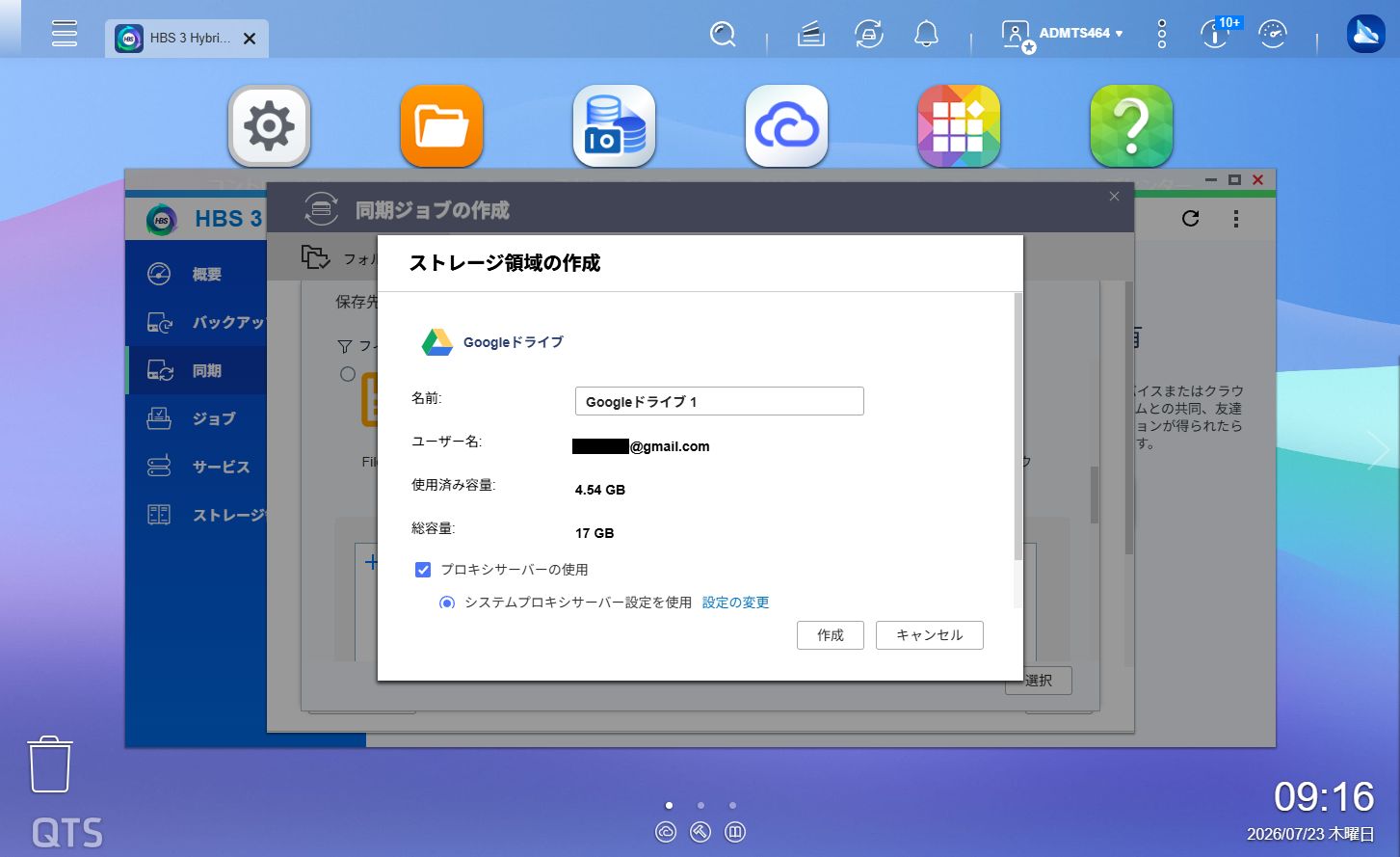The width and height of the screenshot is (1400, 857).
Task: Select 同期 in HBS 3 sidebar
Action: (197, 370)
